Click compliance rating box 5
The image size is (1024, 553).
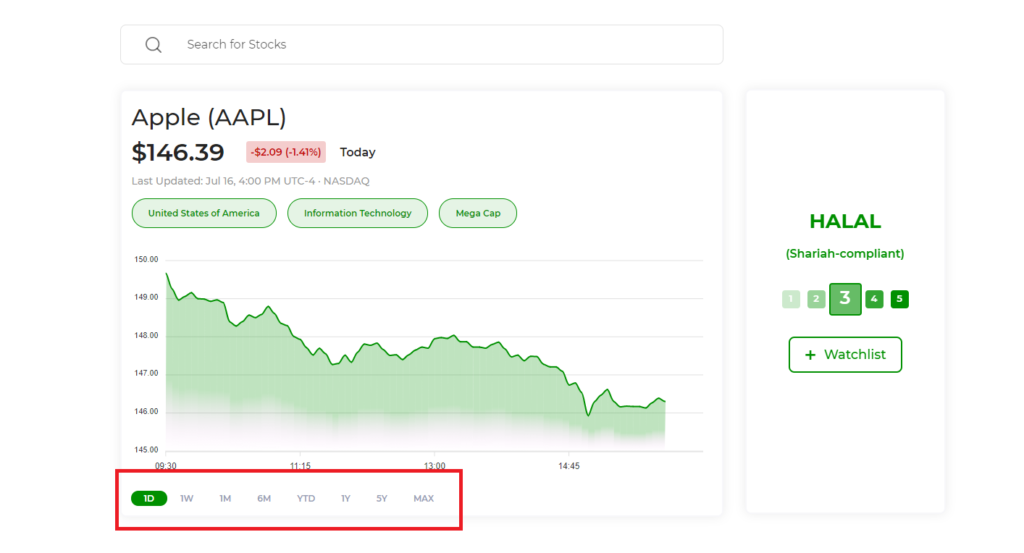click(899, 299)
